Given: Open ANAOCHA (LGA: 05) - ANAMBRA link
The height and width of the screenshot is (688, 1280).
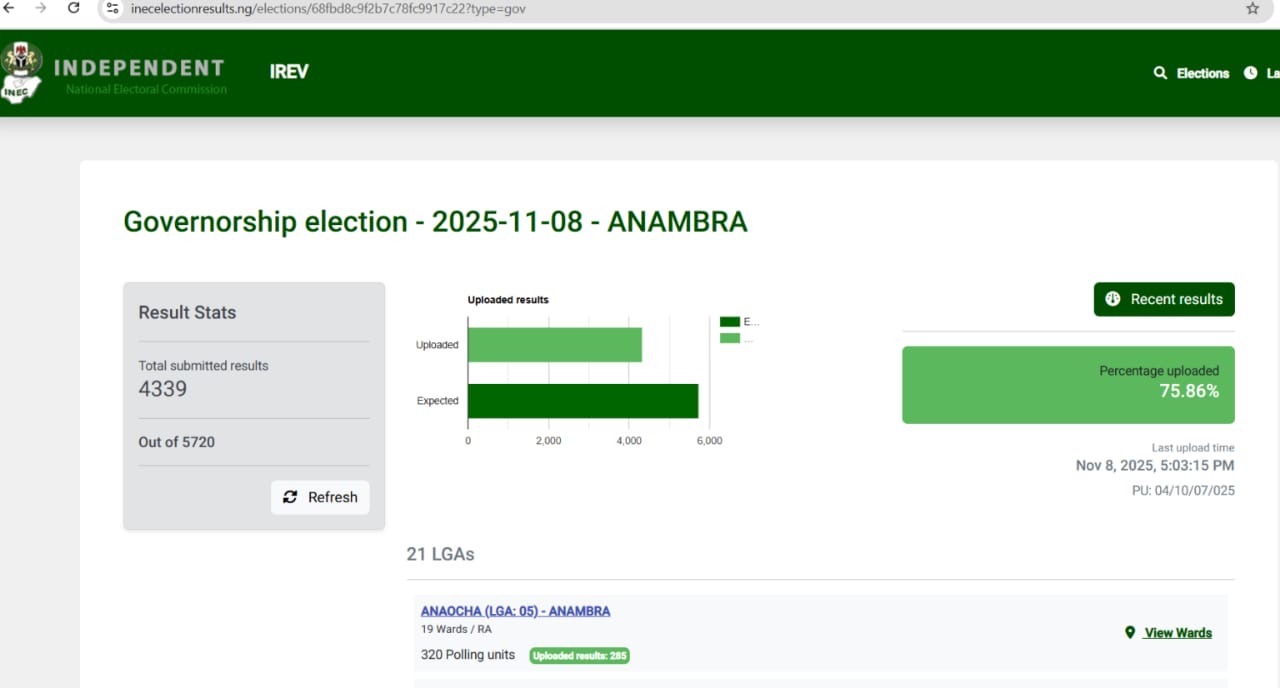Looking at the screenshot, I should pyautogui.click(x=514, y=610).
